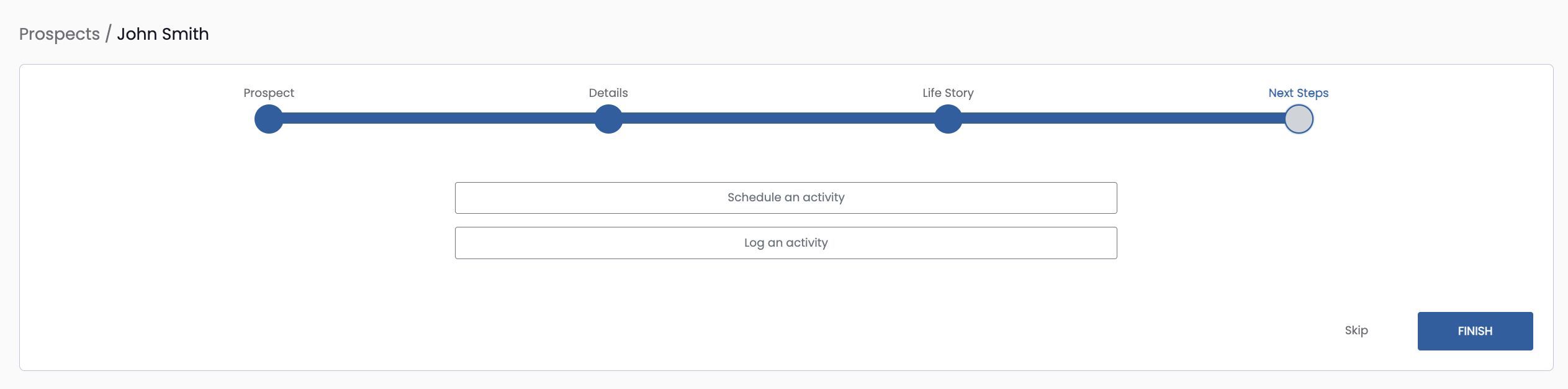Image resolution: width=1568 pixels, height=389 pixels.
Task: Click progress bar between Details and Life Story
Action: pyautogui.click(x=778, y=118)
